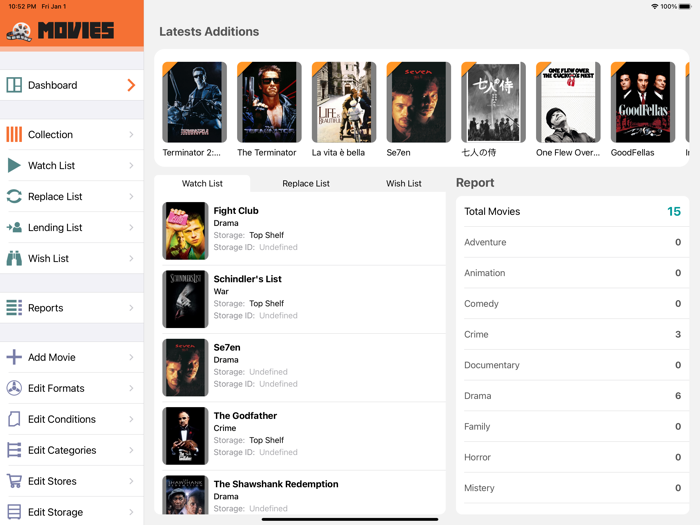700x525 pixels.
Task: Tap the Fight Club title text
Action: click(236, 211)
